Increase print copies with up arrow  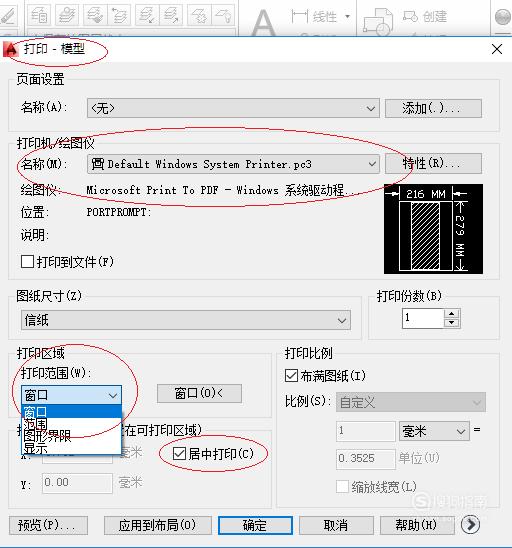point(452,314)
